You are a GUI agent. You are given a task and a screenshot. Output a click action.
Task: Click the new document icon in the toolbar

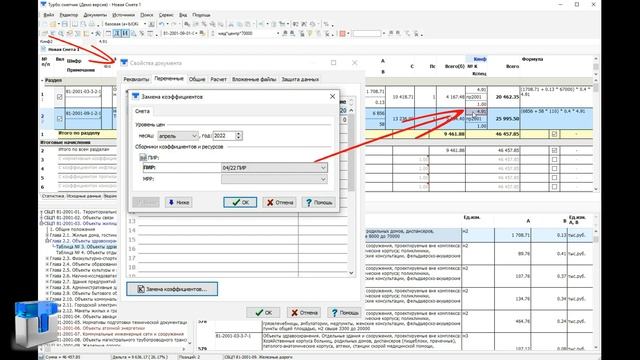[44, 24]
